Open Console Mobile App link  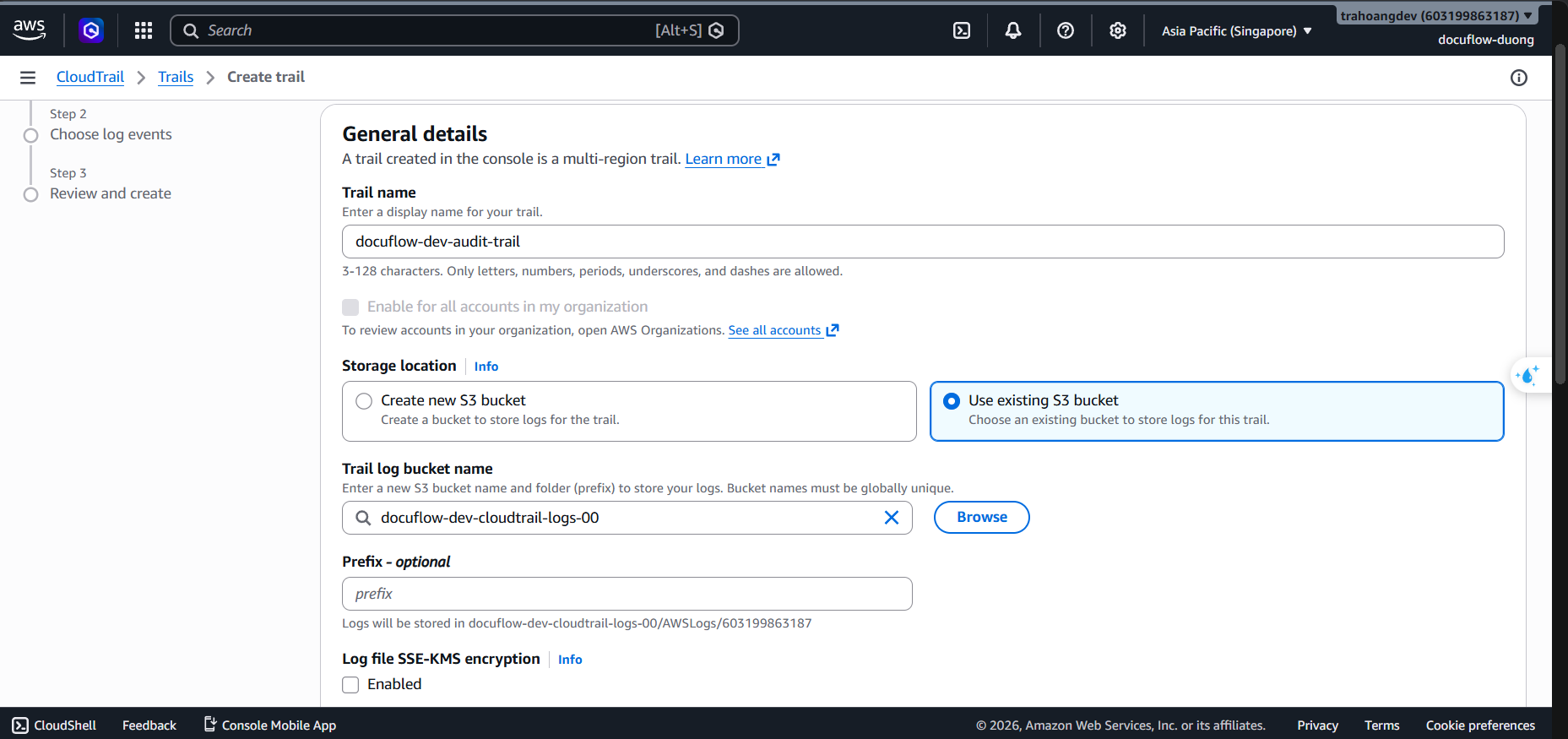pyautogui.click(x=279, y=725)
